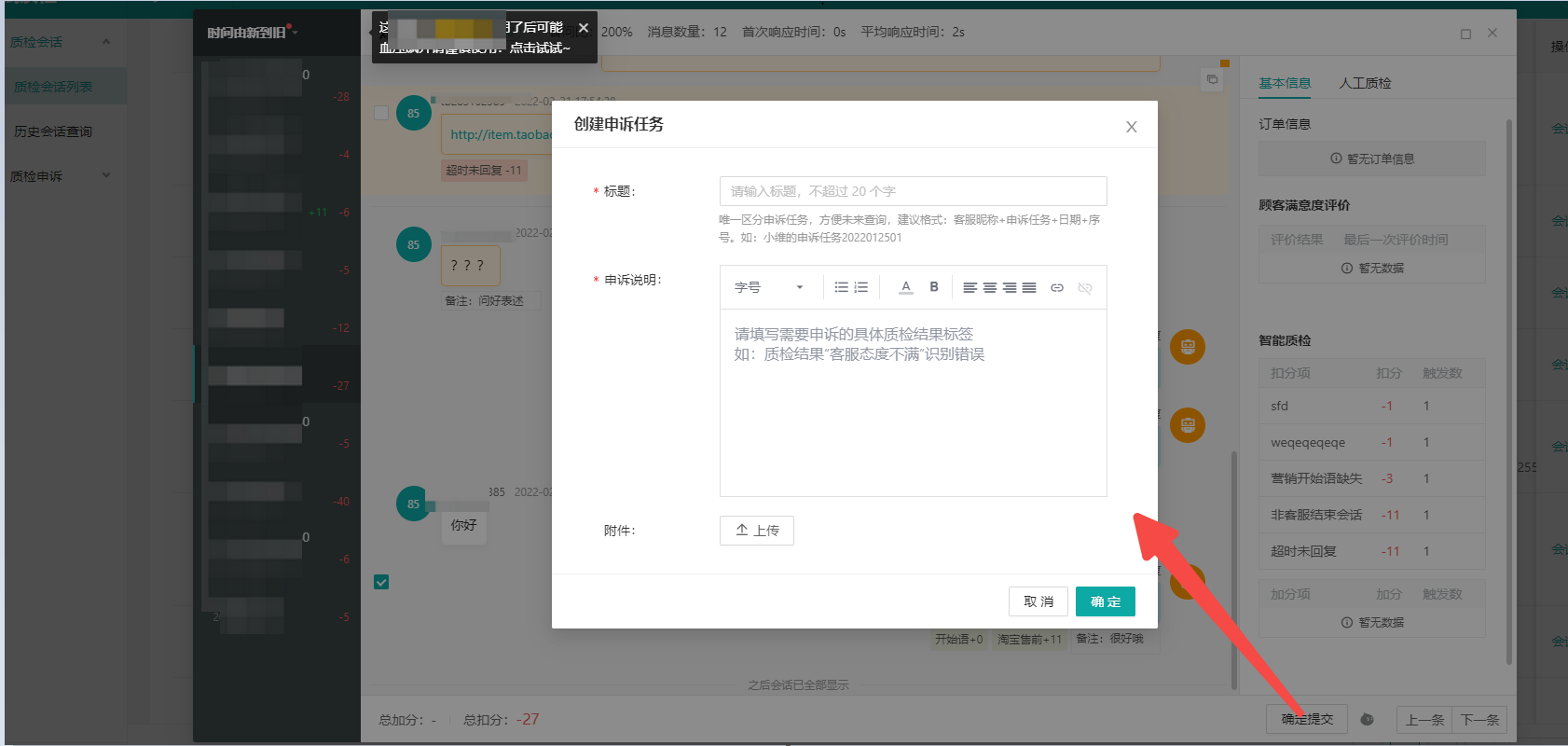Viewport: 1568px width, 746px height.
Task: Click into the 申诉说明 text area
Action: [914, 403]
